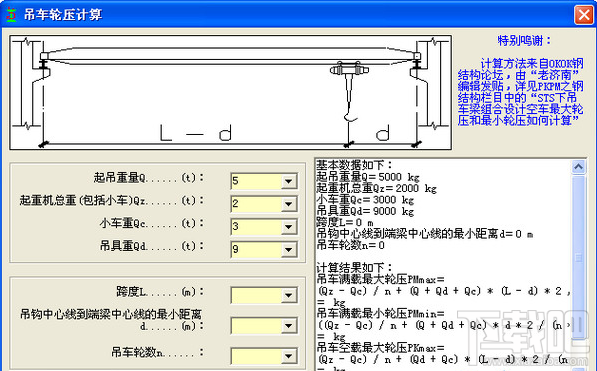
Task: Click the crane app icon in title bar
Action: click(x=11, y=14)
